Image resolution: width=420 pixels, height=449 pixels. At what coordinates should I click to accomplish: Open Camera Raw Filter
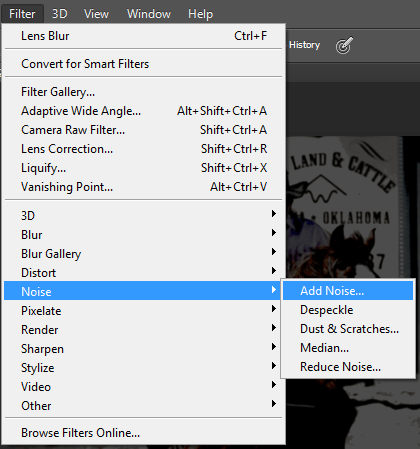coord(144,130)
